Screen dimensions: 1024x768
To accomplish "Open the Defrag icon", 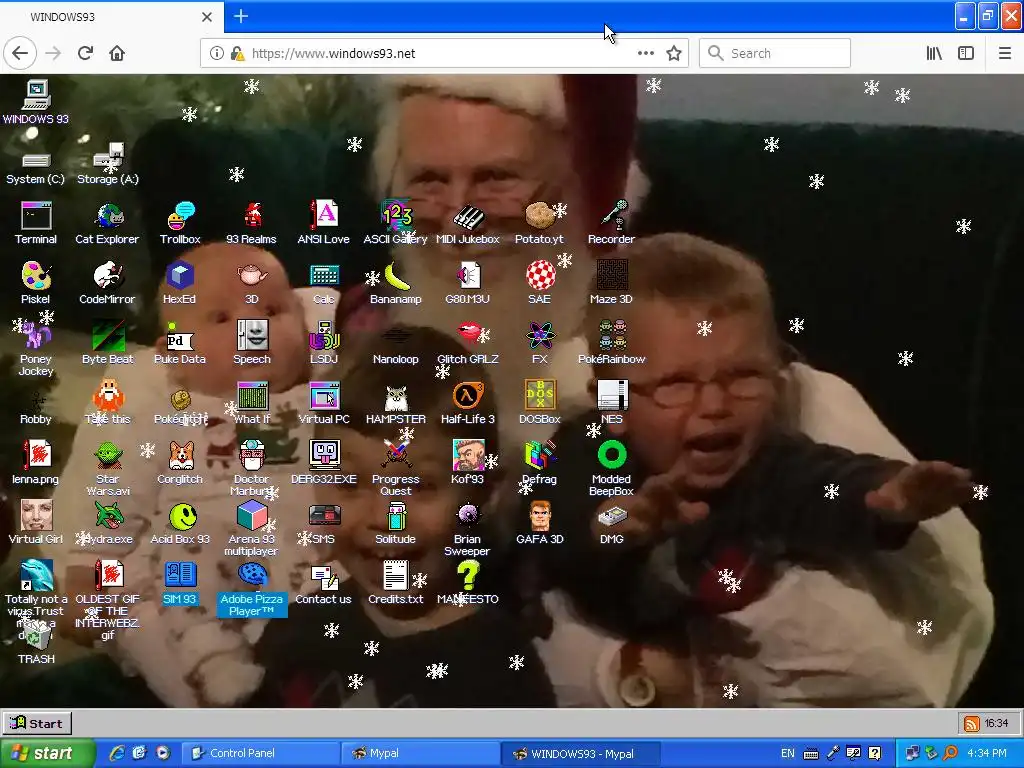I will 540,463.
